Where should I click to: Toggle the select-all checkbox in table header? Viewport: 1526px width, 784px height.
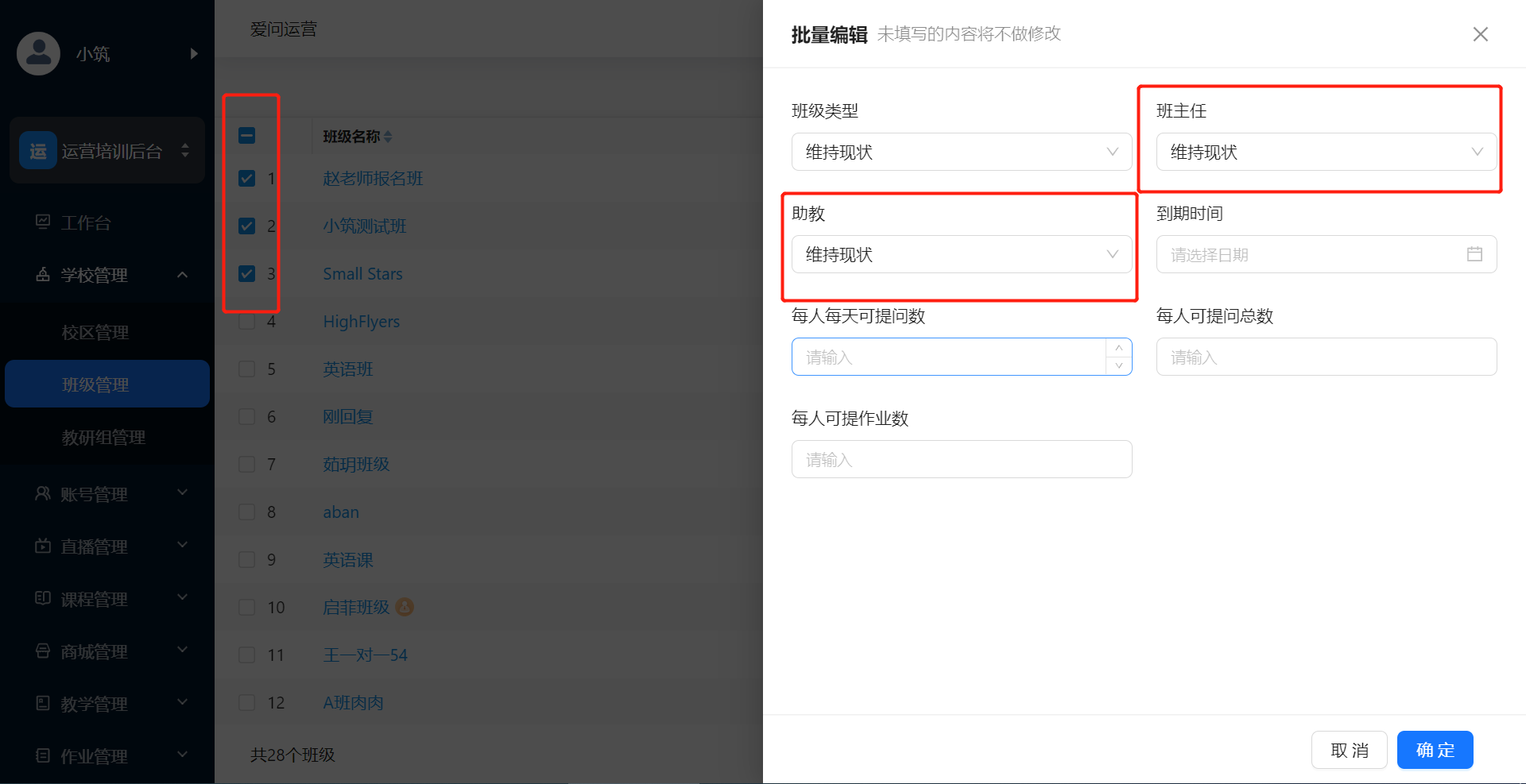[x=247, y=136]
